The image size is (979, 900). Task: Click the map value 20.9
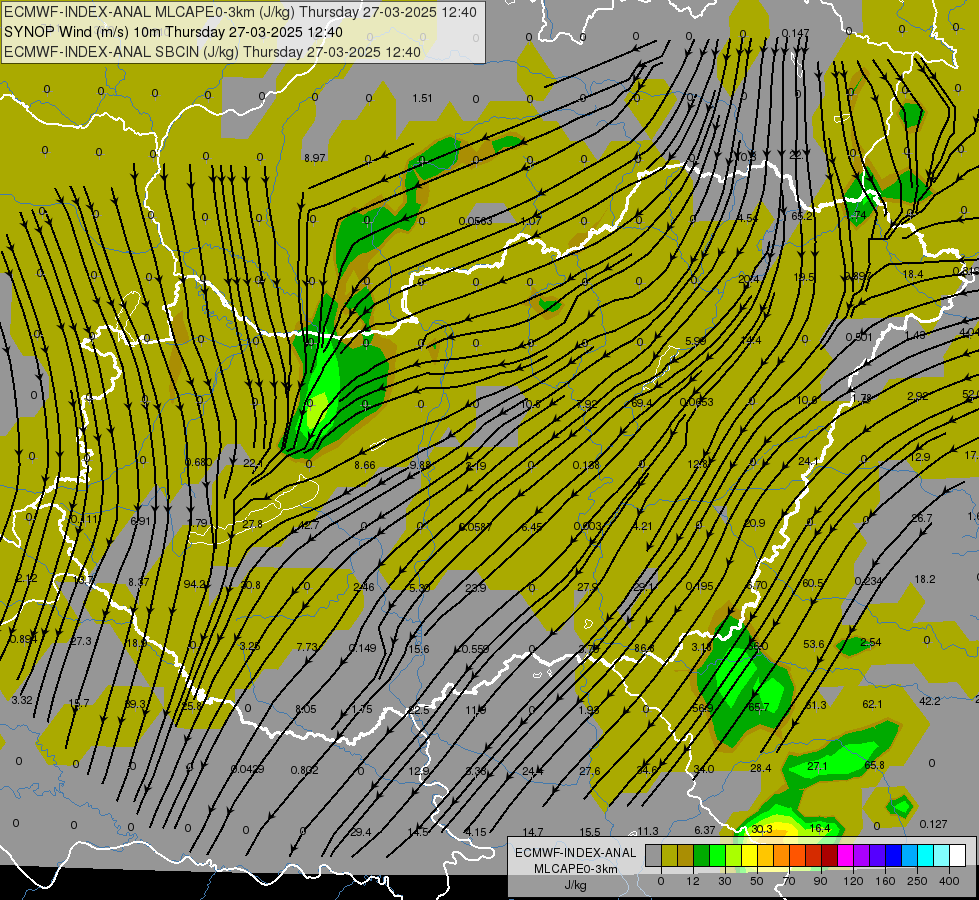[x=755, y=523]
